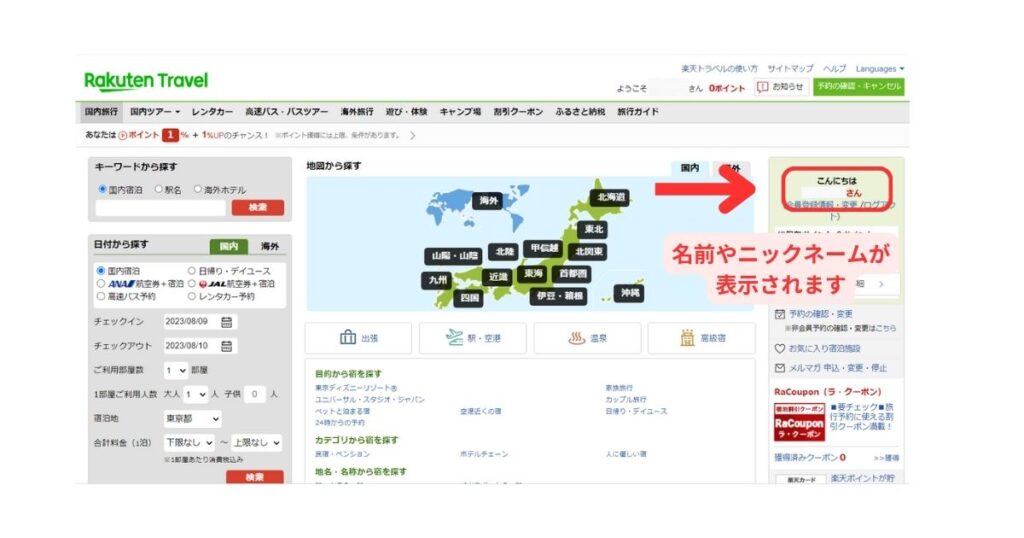The image size is (1024, 538).
Task: Click the メルマガ envelope icon
Action: (780, 368)
